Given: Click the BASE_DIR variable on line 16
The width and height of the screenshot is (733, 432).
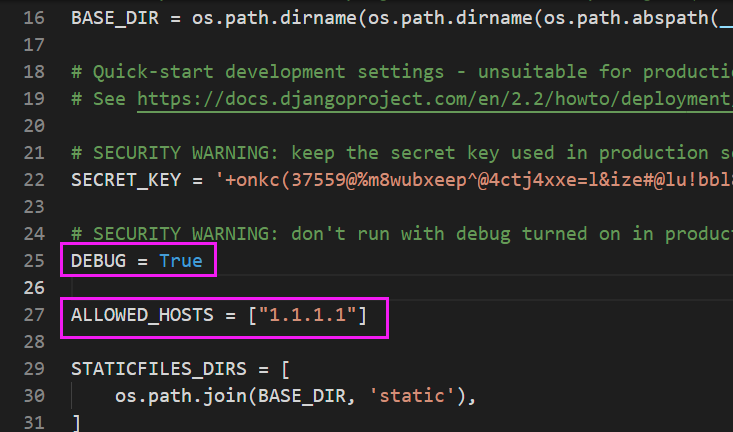Looking at the screenshot, I should pyautogui.click(x=115, y=18).
